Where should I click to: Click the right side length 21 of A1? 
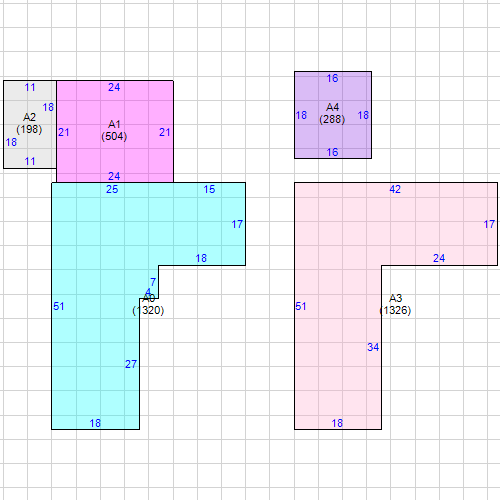pos(165,132)
